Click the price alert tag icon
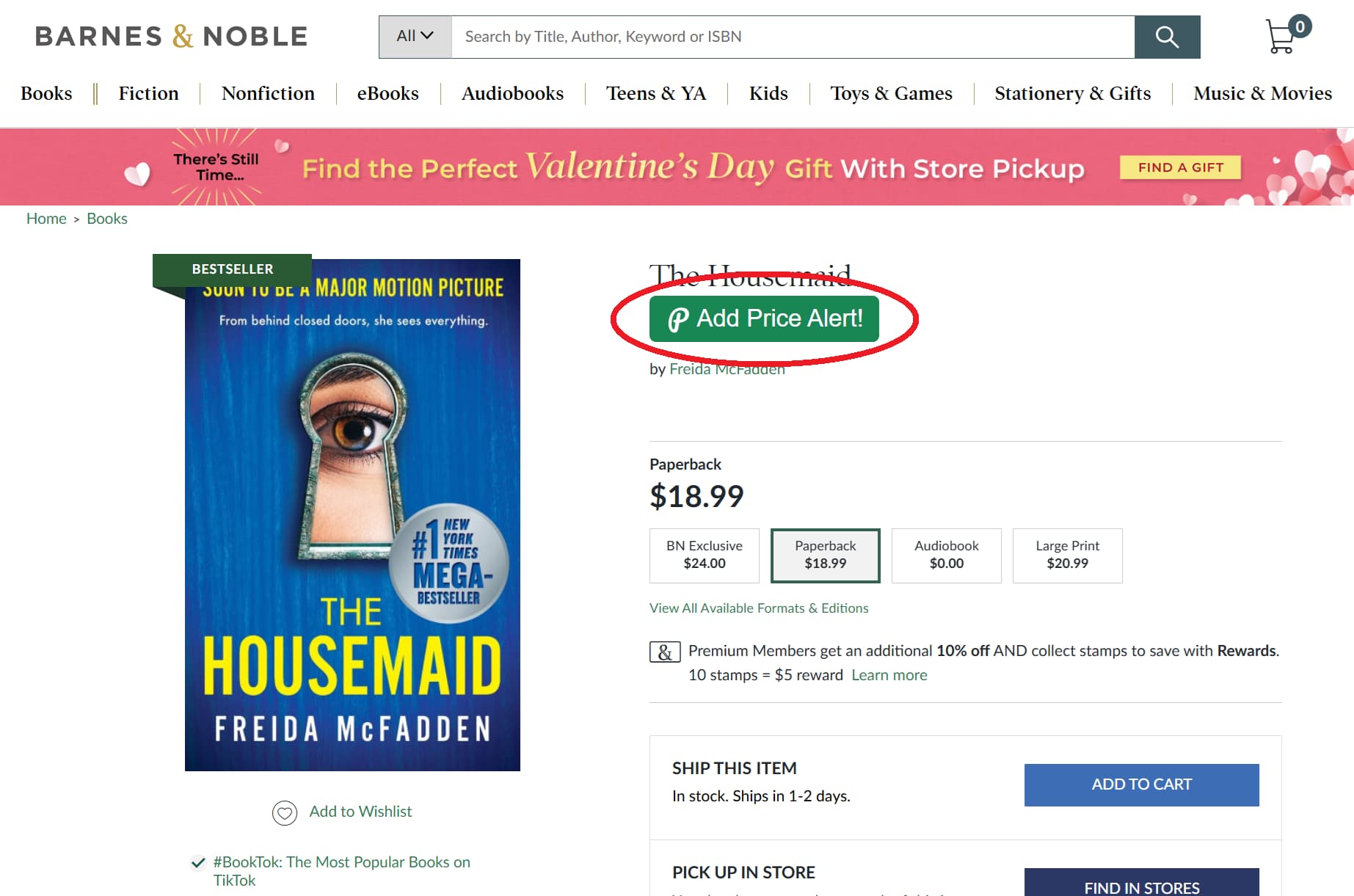 click(x=677, y=318)
